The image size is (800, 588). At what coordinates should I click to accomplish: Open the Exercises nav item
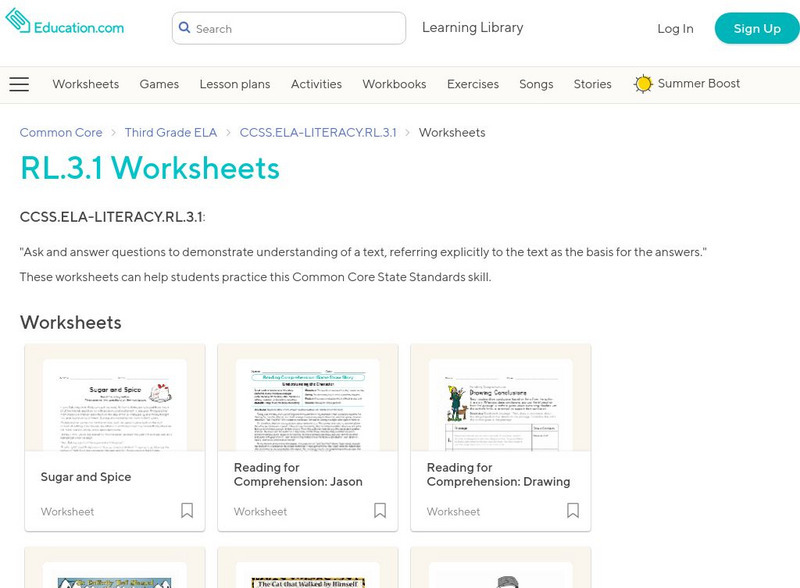(473, 84)
